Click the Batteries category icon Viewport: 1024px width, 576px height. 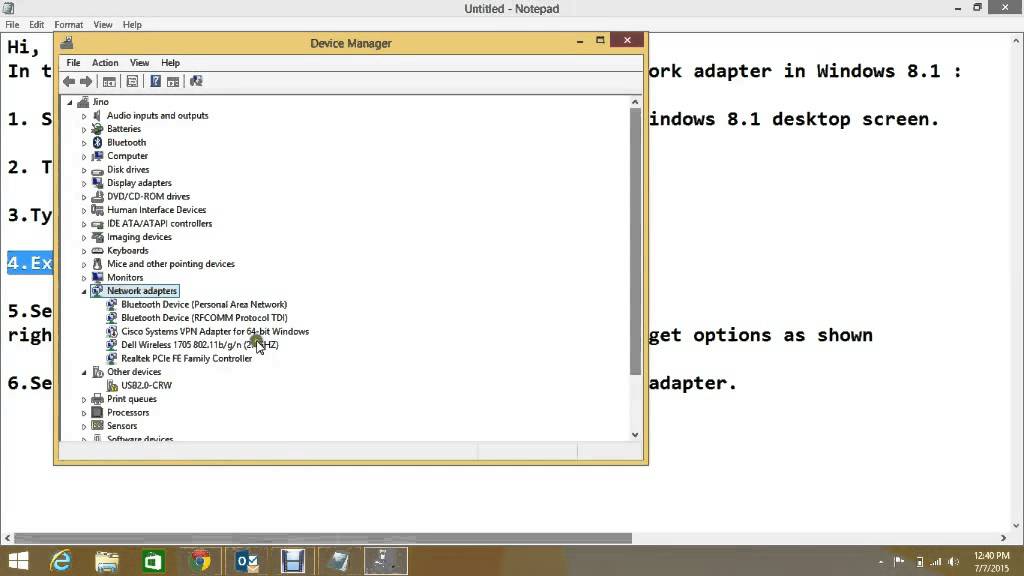click(97, 129)
